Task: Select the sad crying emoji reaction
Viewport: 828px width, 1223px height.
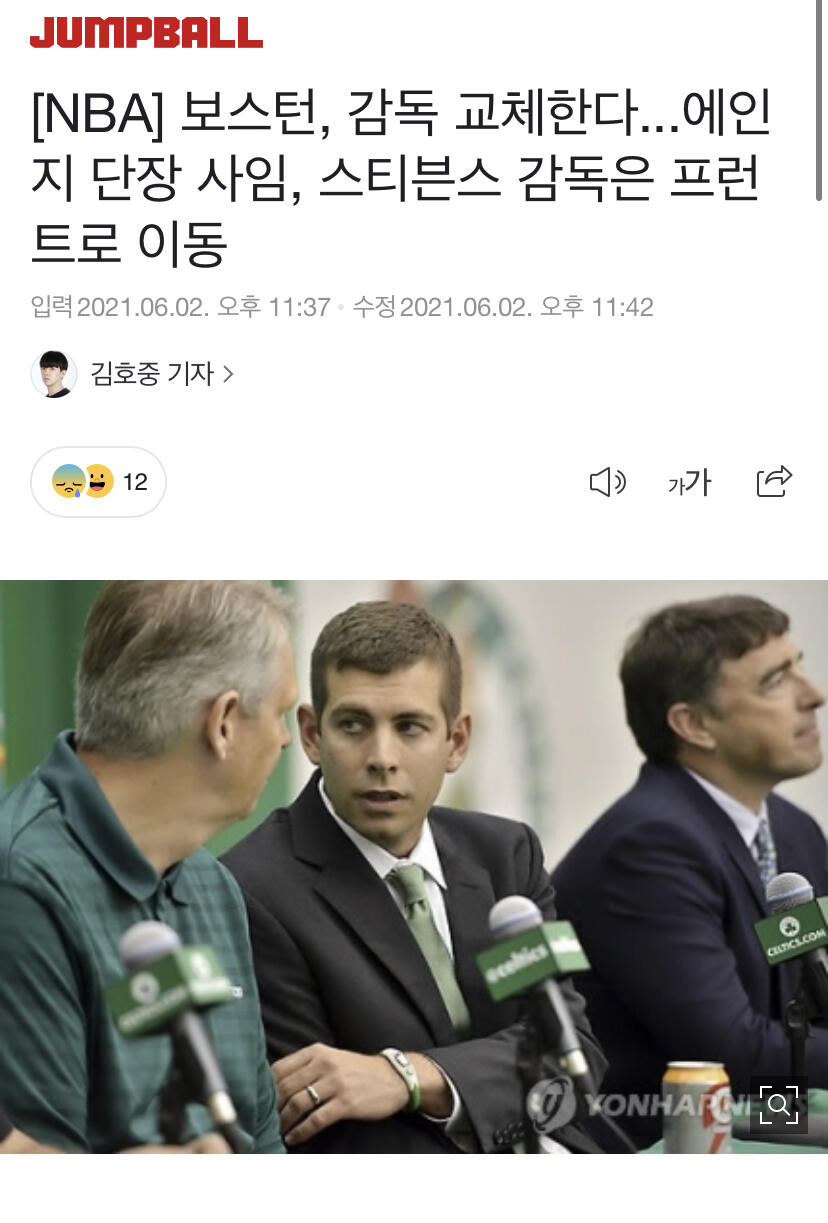Action: pos(68,482)
